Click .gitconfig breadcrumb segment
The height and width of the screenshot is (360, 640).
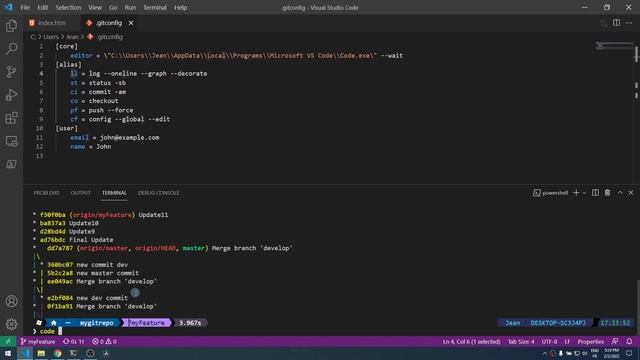coord(105,37)
